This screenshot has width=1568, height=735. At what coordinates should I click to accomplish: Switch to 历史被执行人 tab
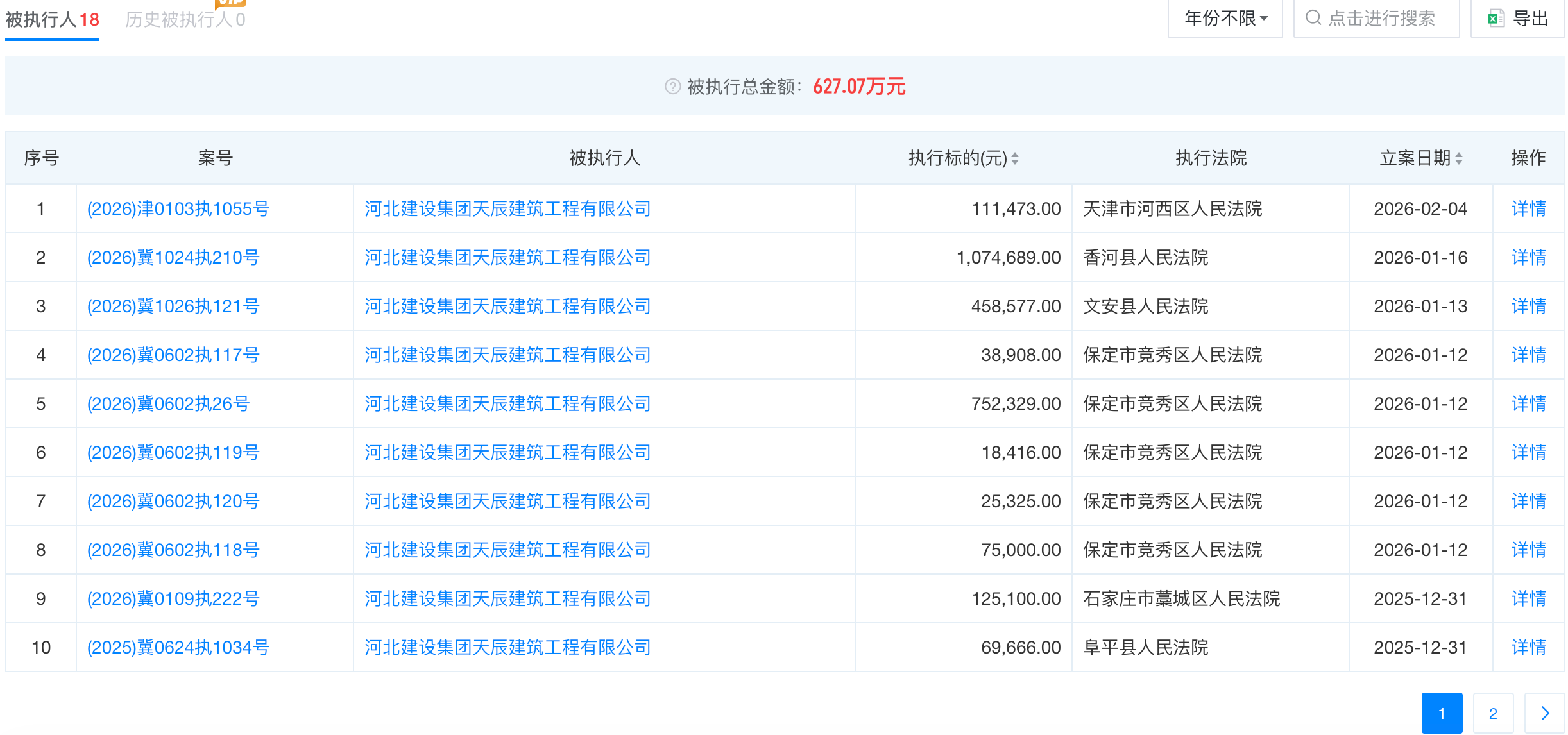(185, 20)
